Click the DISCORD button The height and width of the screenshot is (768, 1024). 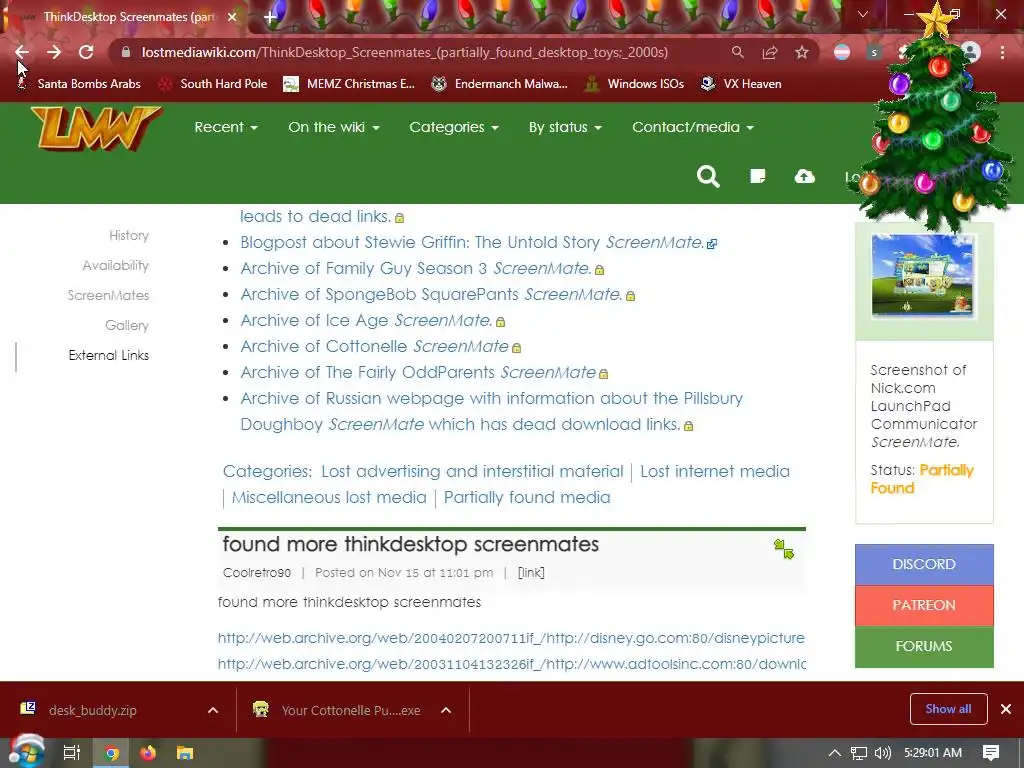[x=924, y=564]
